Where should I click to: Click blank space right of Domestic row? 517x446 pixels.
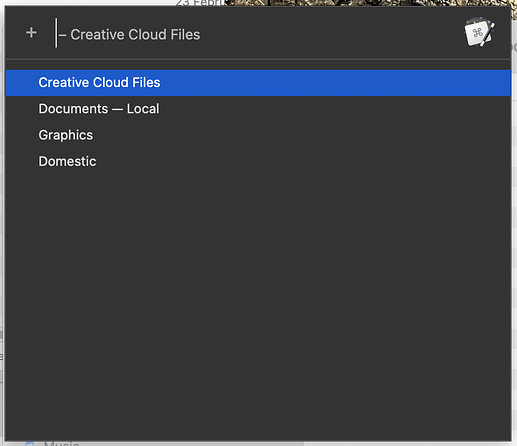(x=302, y=162)
